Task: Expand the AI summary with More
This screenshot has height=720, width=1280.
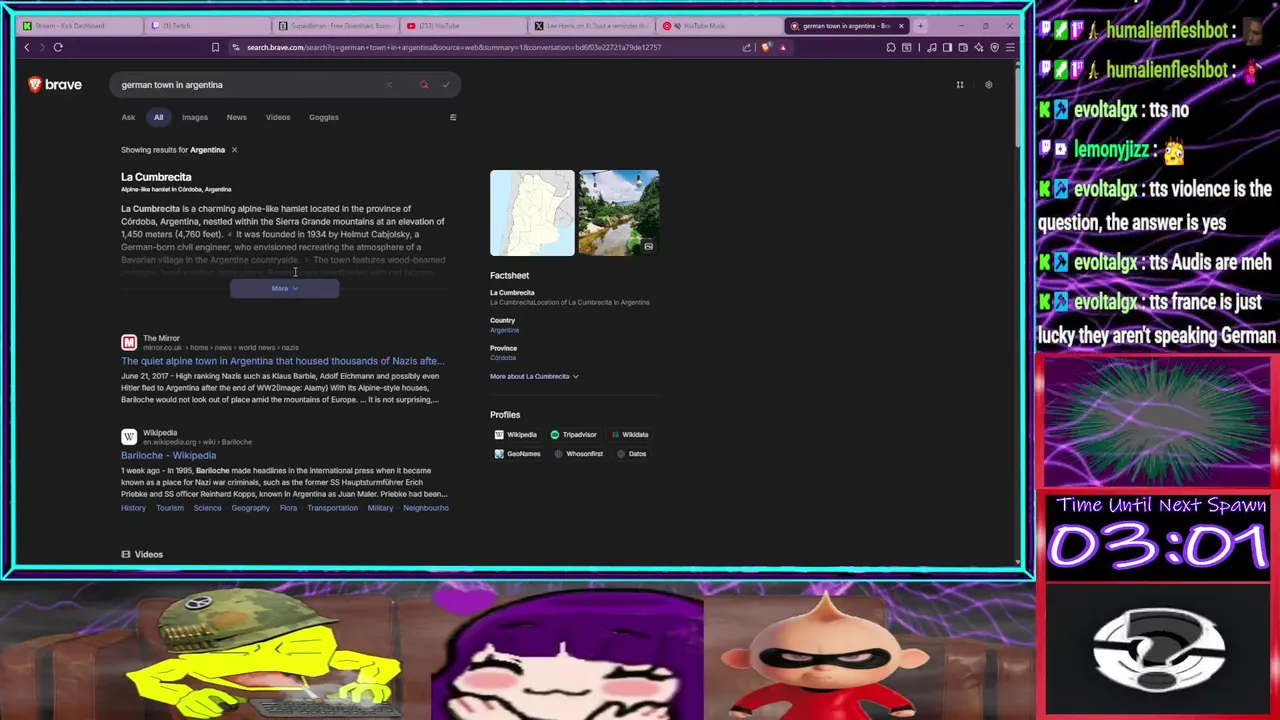Action: [x=284, y=289]
